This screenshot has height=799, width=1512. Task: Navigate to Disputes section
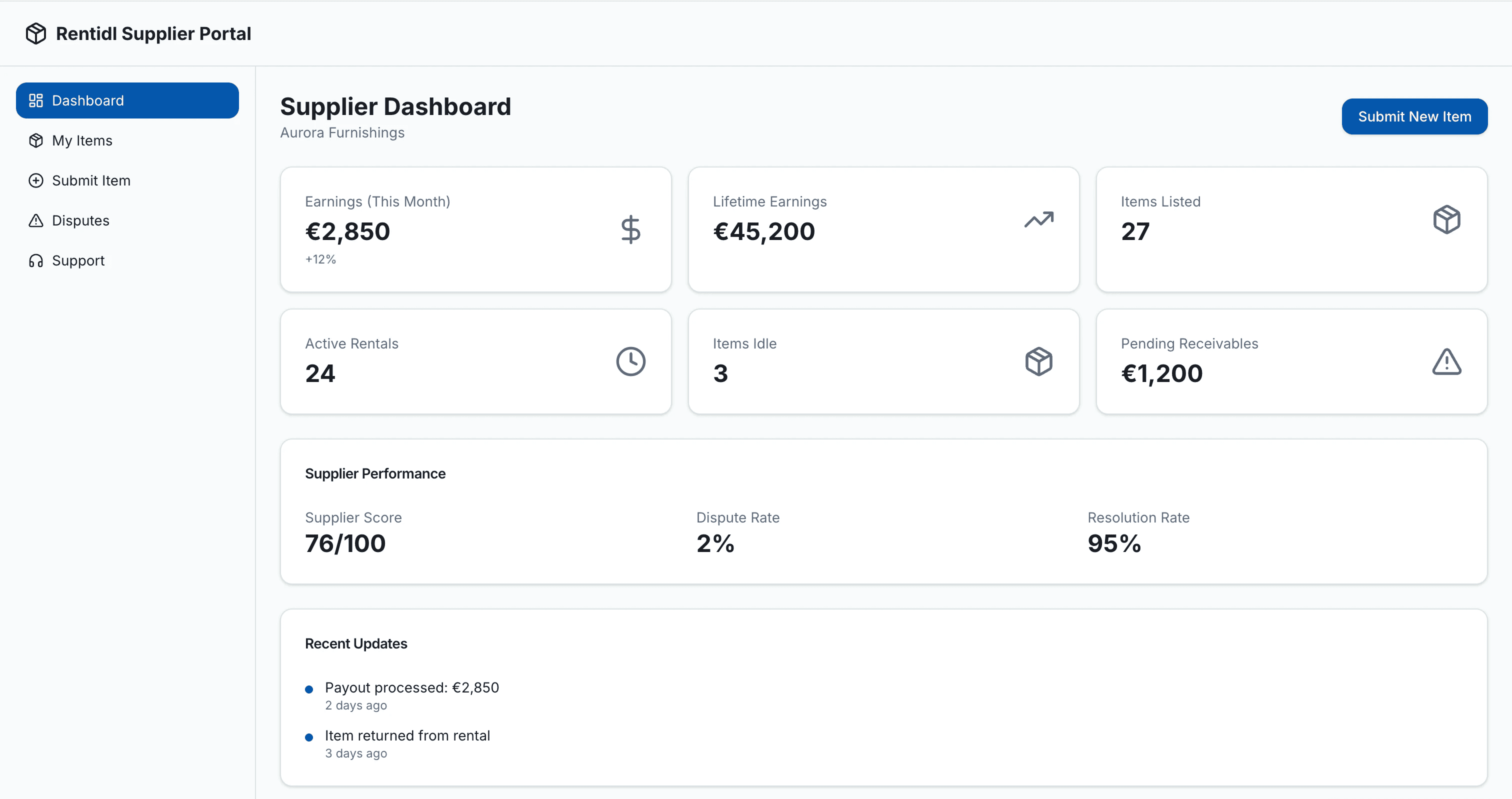coord(80,220)
